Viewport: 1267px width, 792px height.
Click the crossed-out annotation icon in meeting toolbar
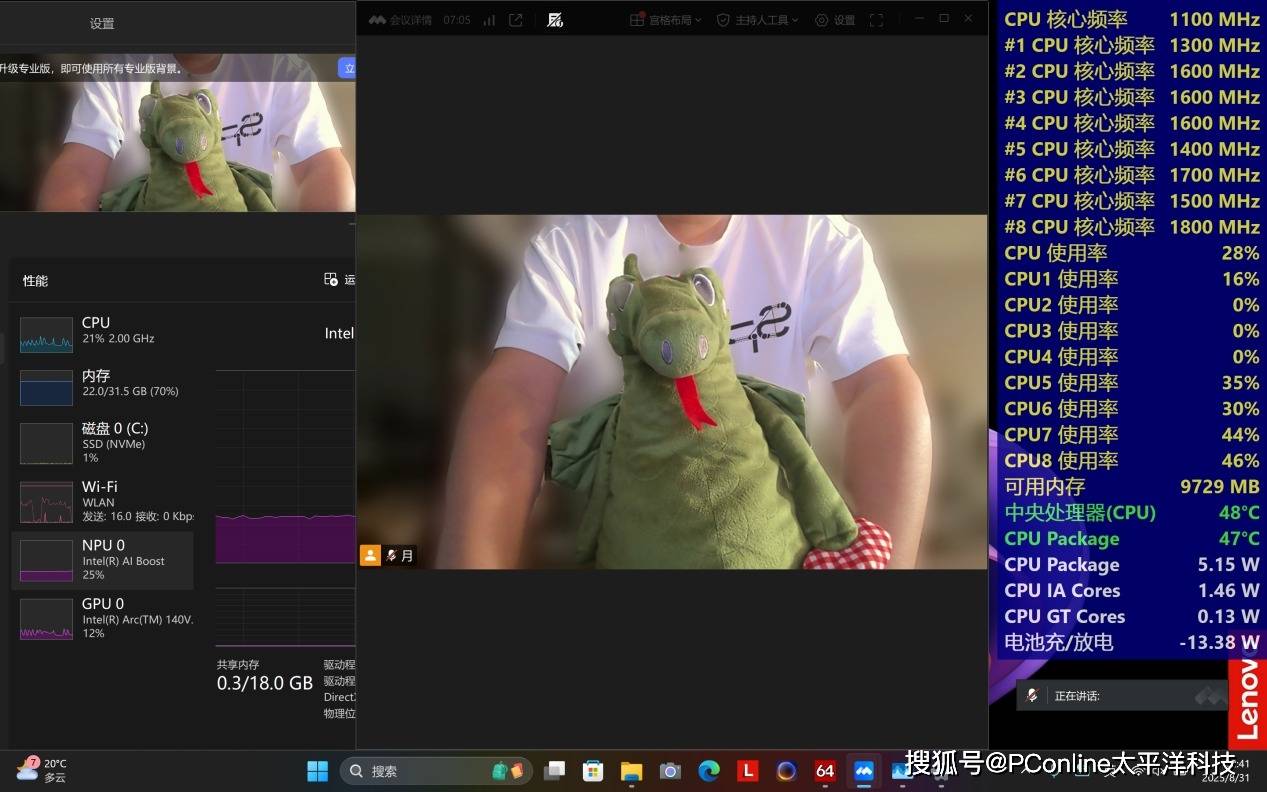tap(555, 20)
